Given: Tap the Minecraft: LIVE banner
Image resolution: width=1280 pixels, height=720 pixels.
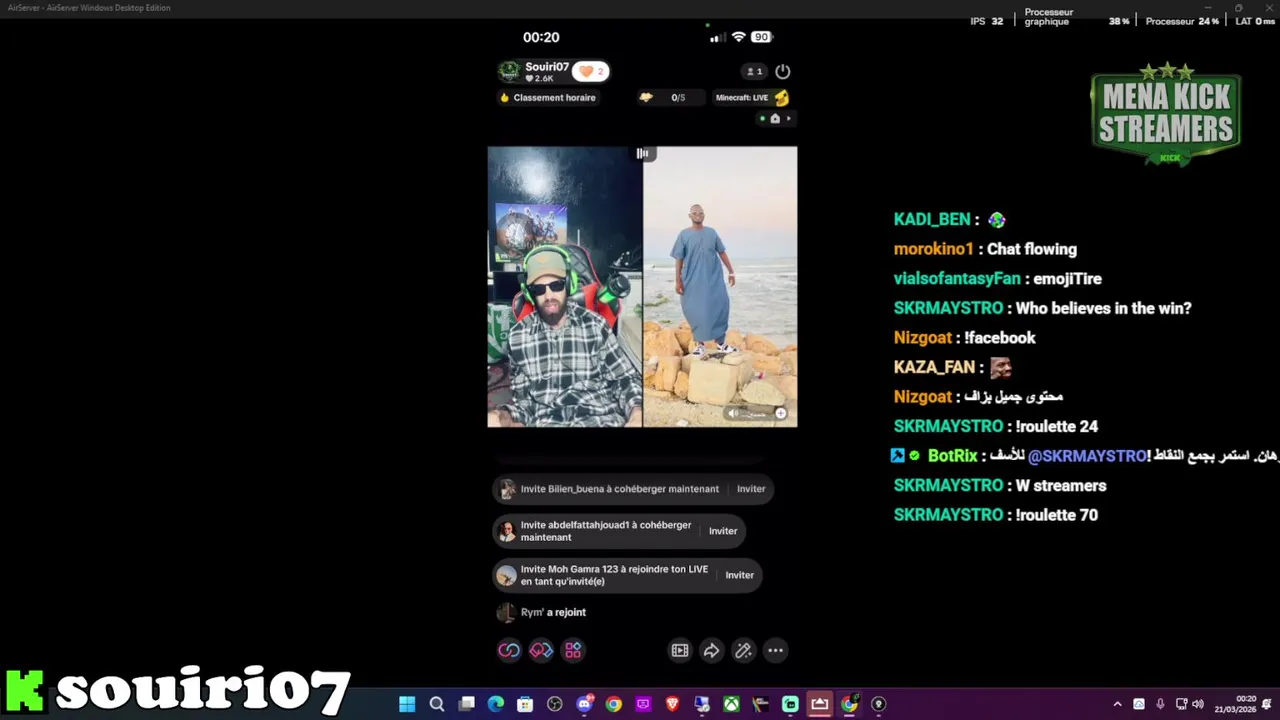Looking at the screenshot, I should (752, 98).
